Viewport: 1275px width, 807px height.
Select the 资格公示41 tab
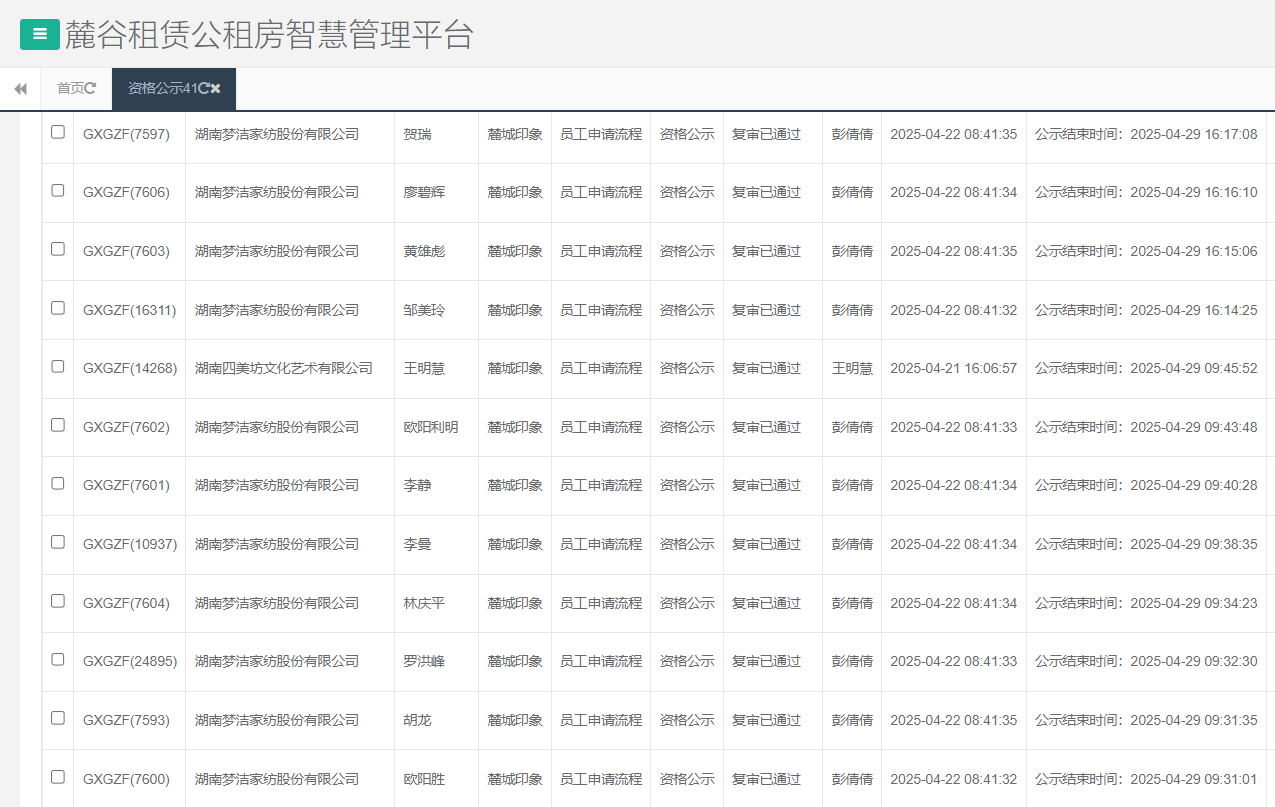[x=165, y=88]
